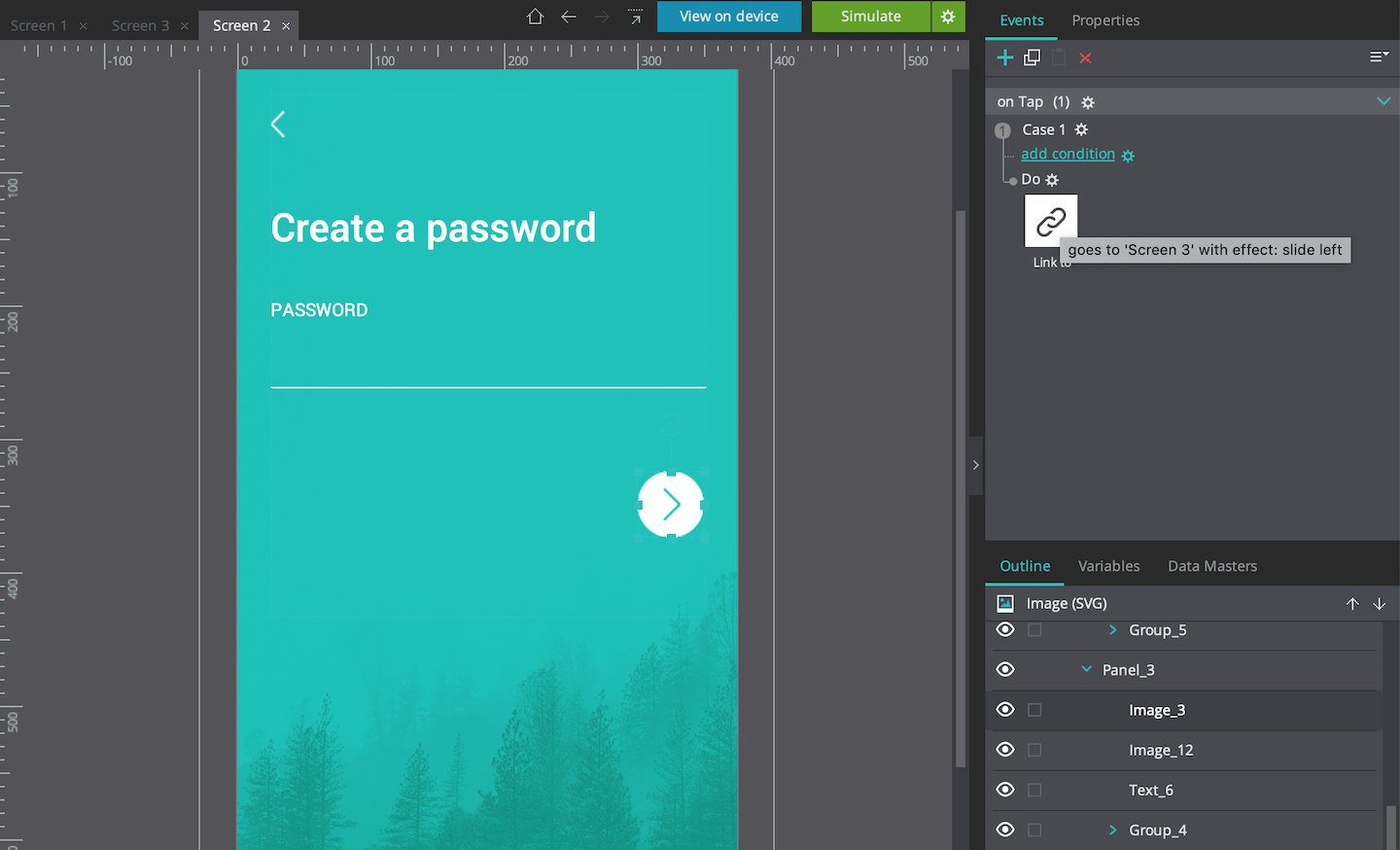Collapse the 'on Tap' event with its chevron
The width and height of the screenshot is (1400, 850).
coord(1384,101)
